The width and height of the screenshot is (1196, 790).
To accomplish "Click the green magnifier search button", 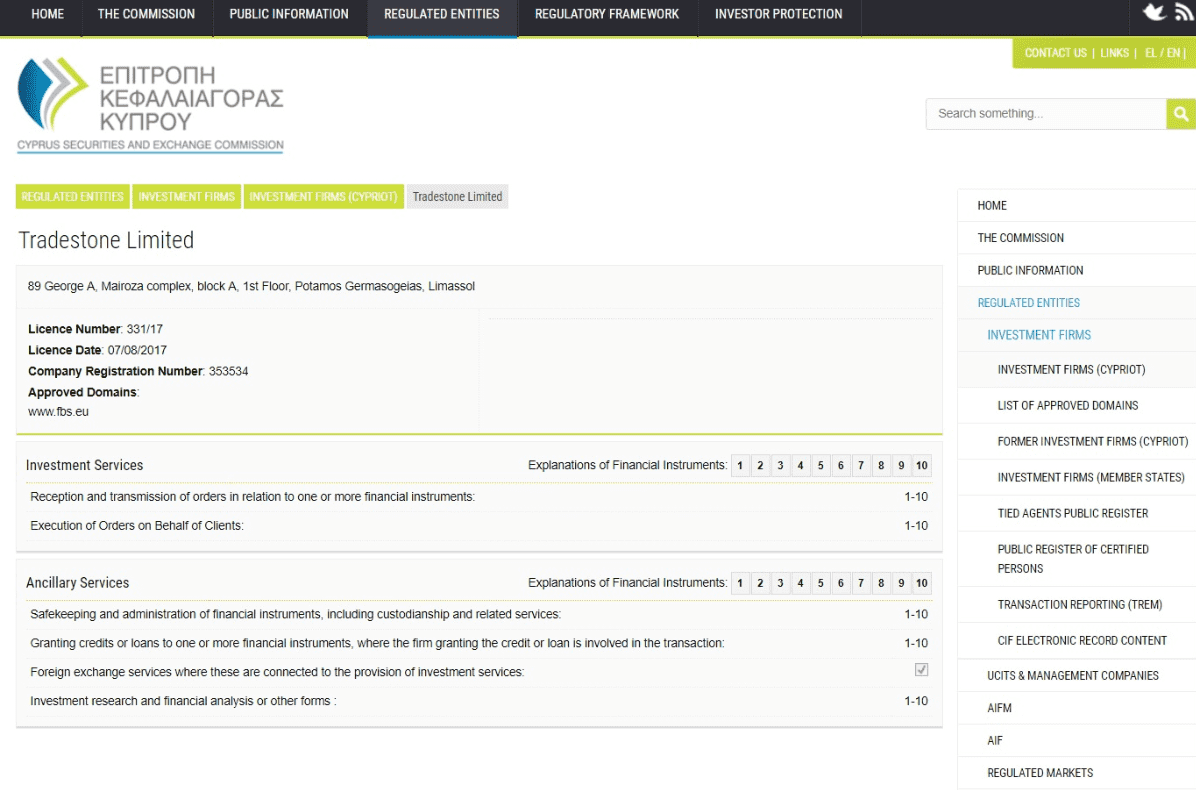I will coord(1181,114).
